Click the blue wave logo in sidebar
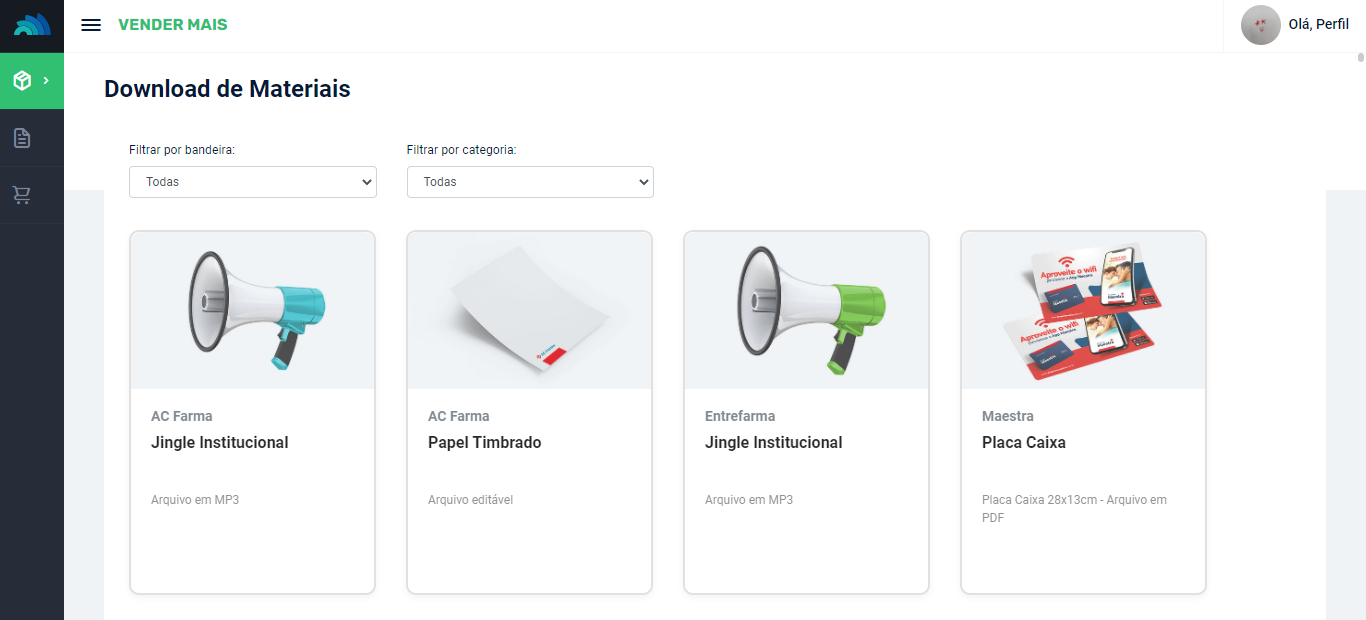The width and height of the screenshot is (1366, 620). point(32,25)
